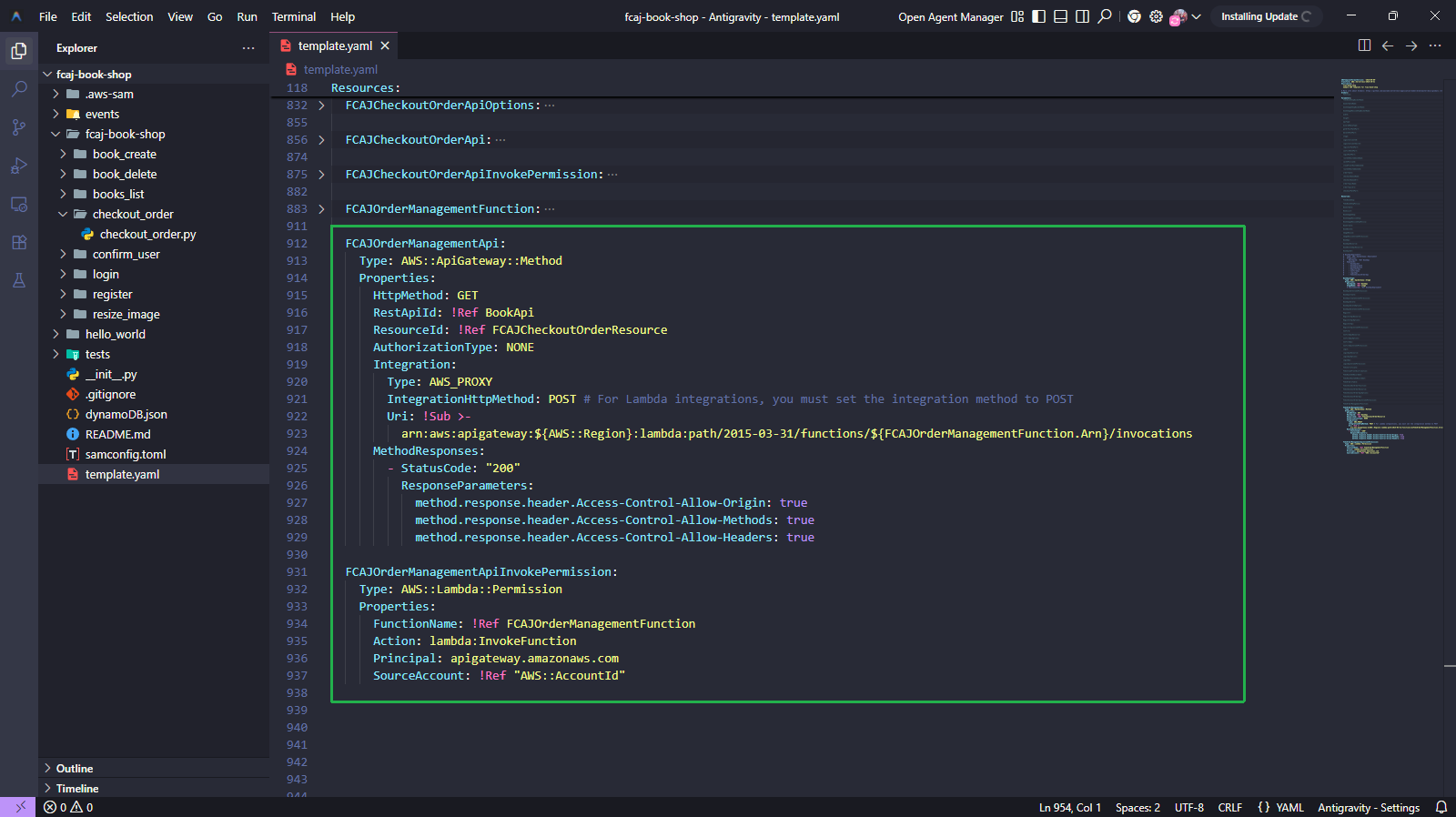The height and width of the screenshot is (817, 1456).
Task: Expand the book_create folder
Action: [63, 155]
